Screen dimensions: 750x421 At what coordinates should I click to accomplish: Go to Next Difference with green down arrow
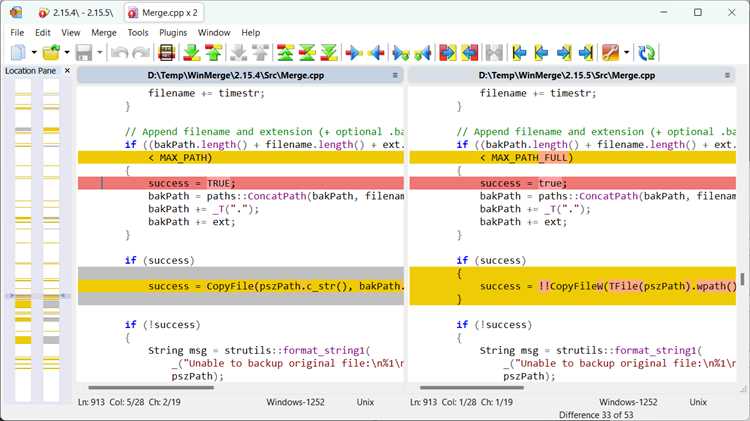click(192, 53)
